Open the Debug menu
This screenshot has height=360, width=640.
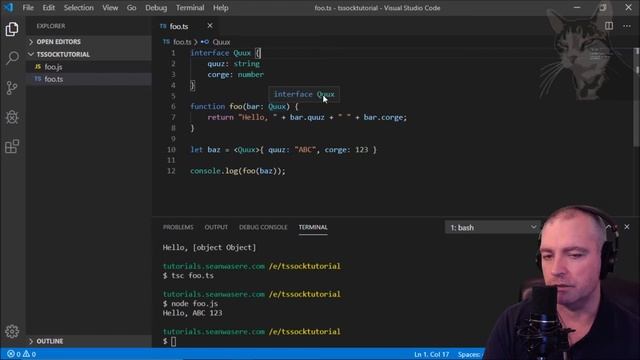point(156,8)
